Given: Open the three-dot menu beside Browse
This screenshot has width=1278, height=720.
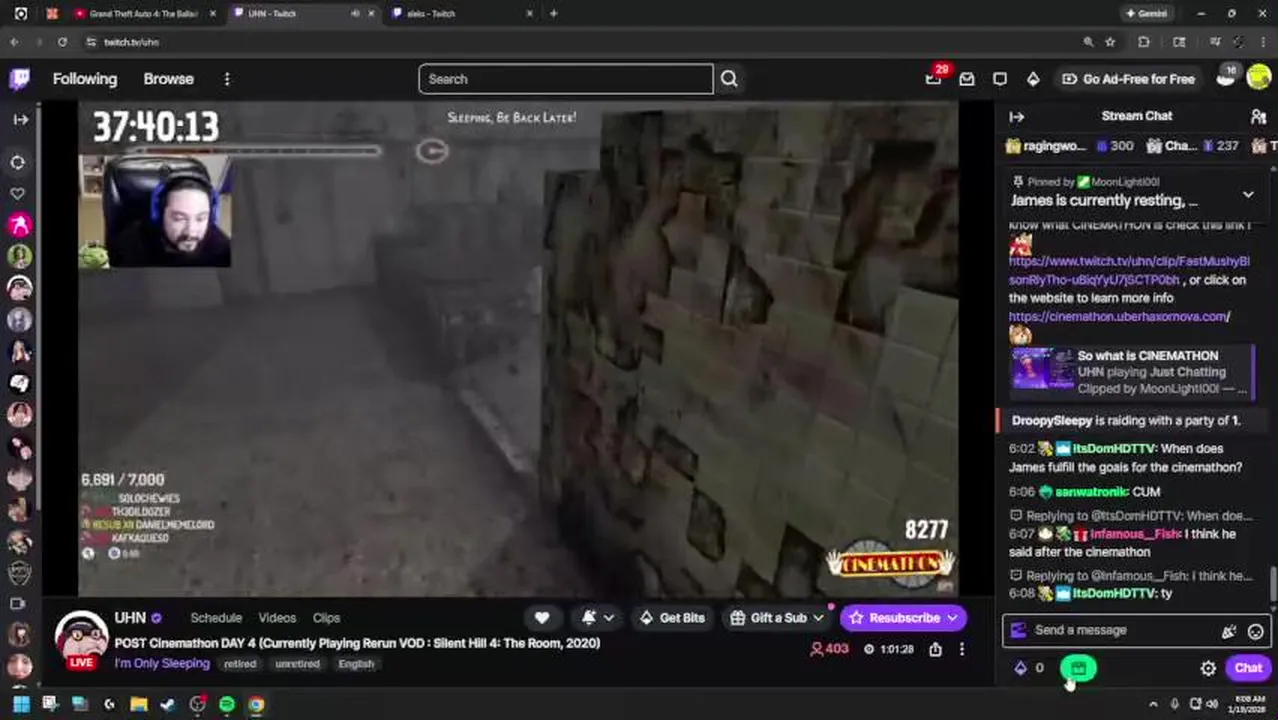Looking at the screenshot, I should [x=227, y=79].
